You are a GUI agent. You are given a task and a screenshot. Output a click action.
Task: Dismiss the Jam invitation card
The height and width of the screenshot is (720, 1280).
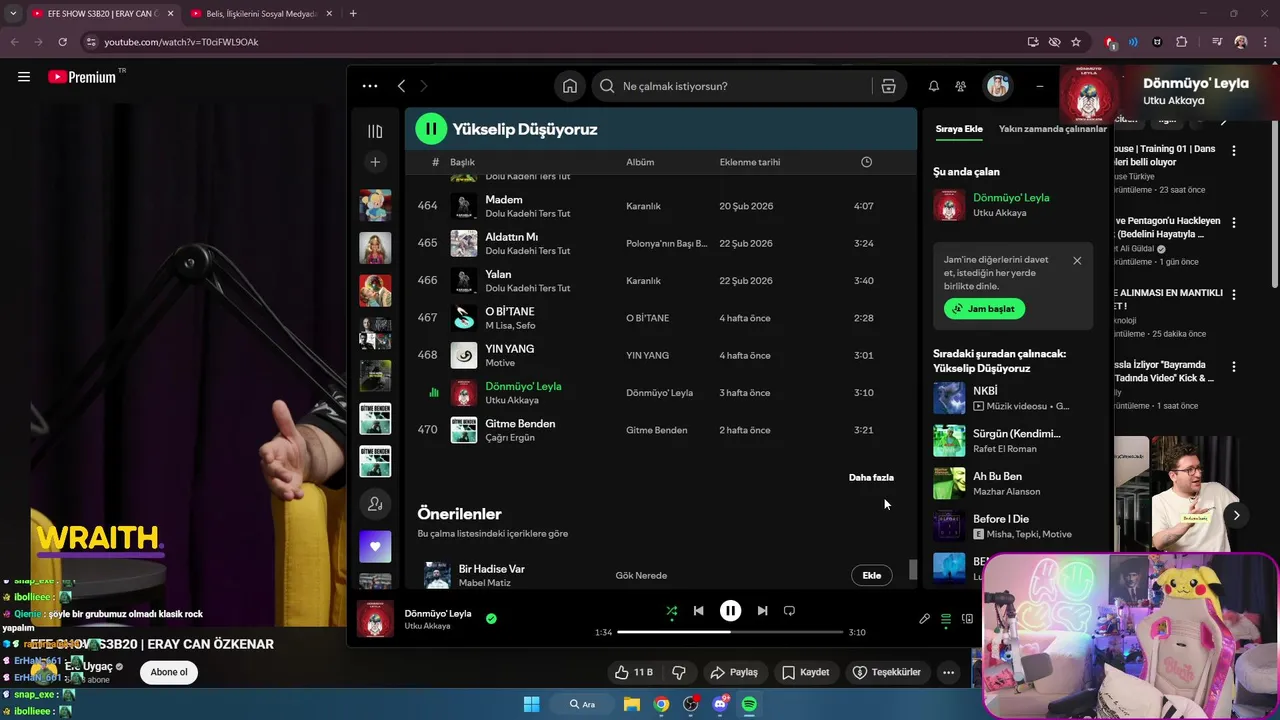[1077, 260]
